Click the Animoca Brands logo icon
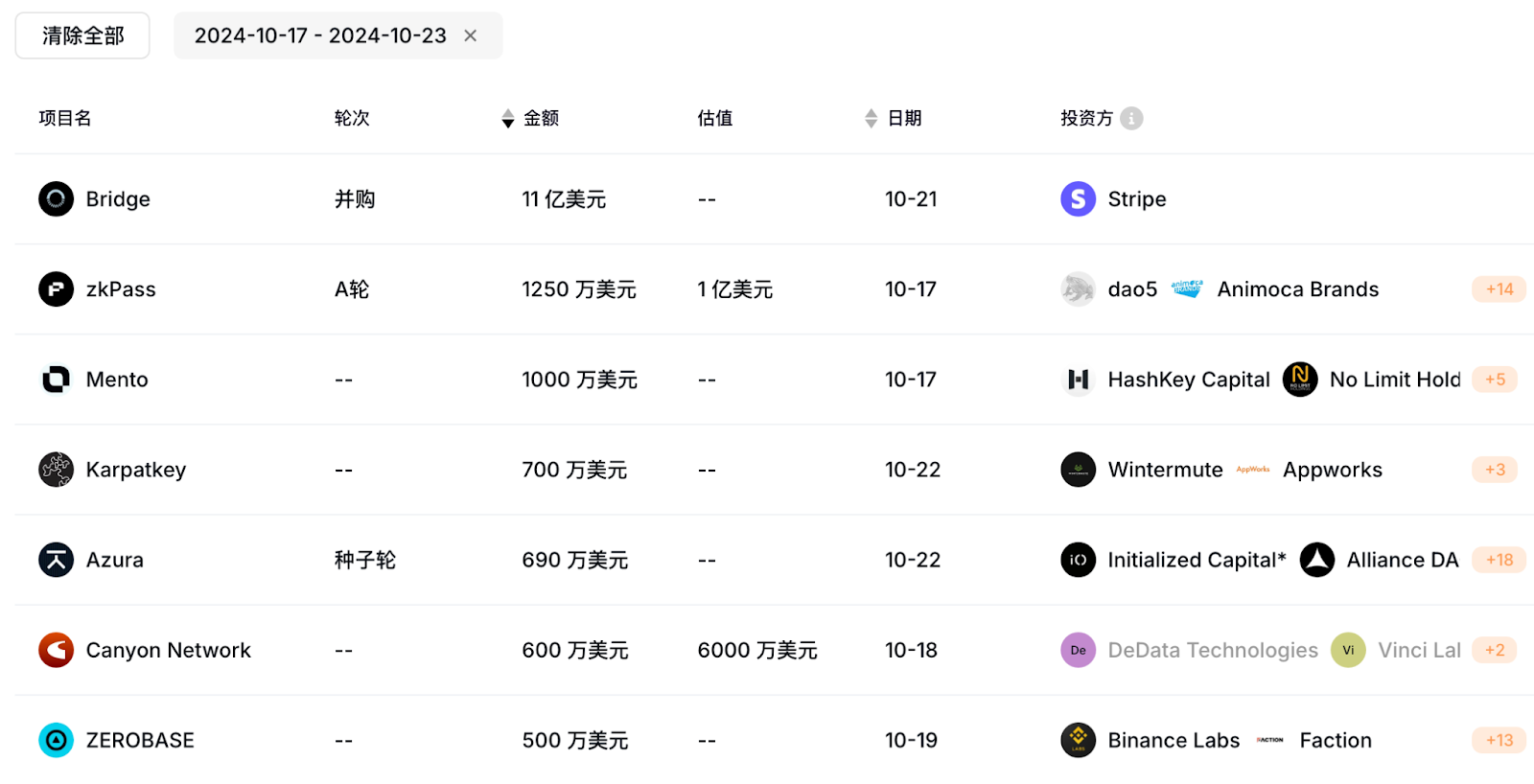1534x784 pixels. click(x=1187, y=288)
